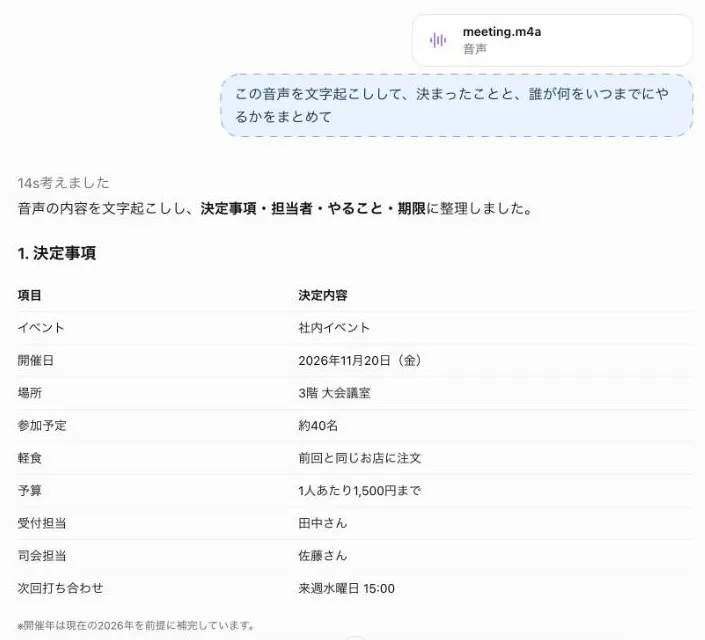Select the '約40名' cell
705x640 pixels.
coord(318,425)
